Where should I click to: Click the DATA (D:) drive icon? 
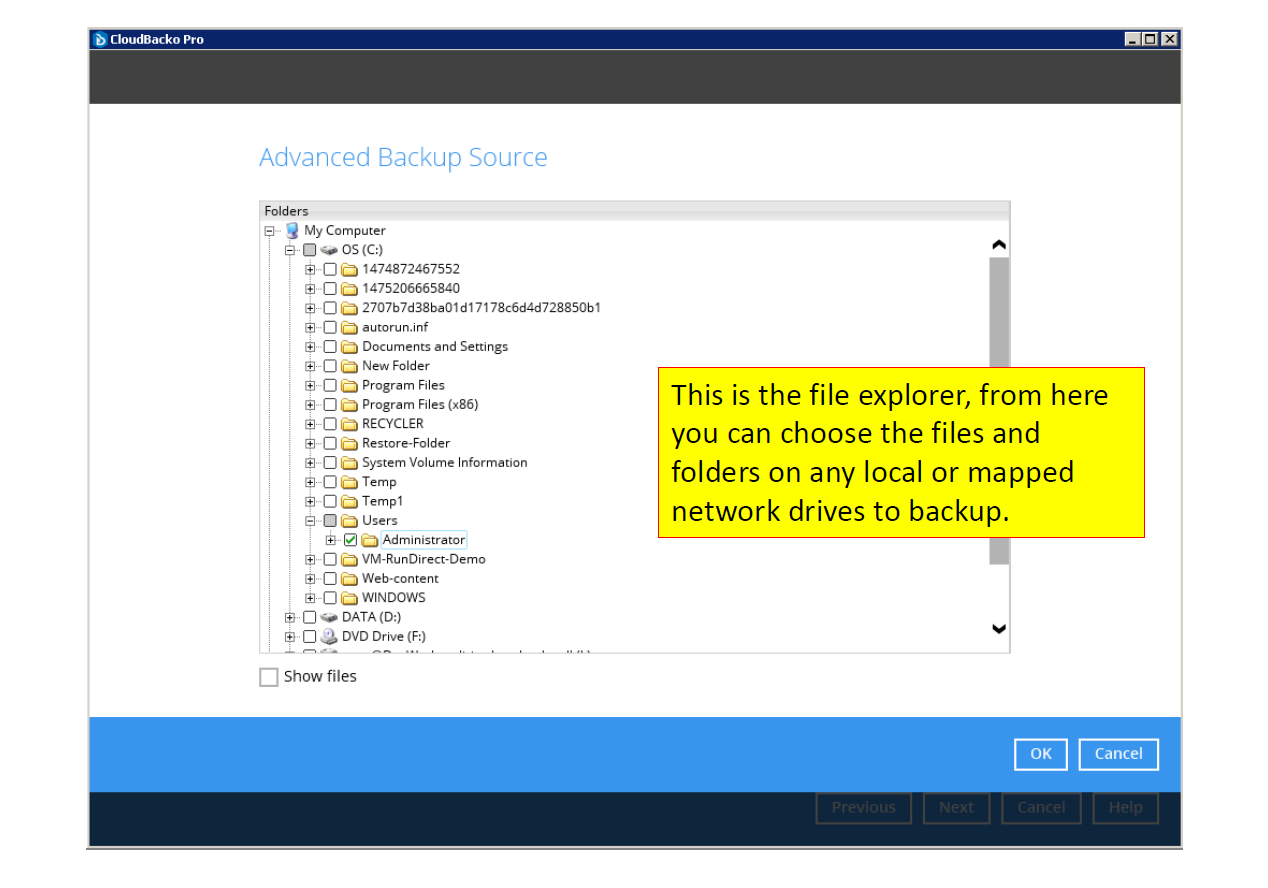point(328,616)
